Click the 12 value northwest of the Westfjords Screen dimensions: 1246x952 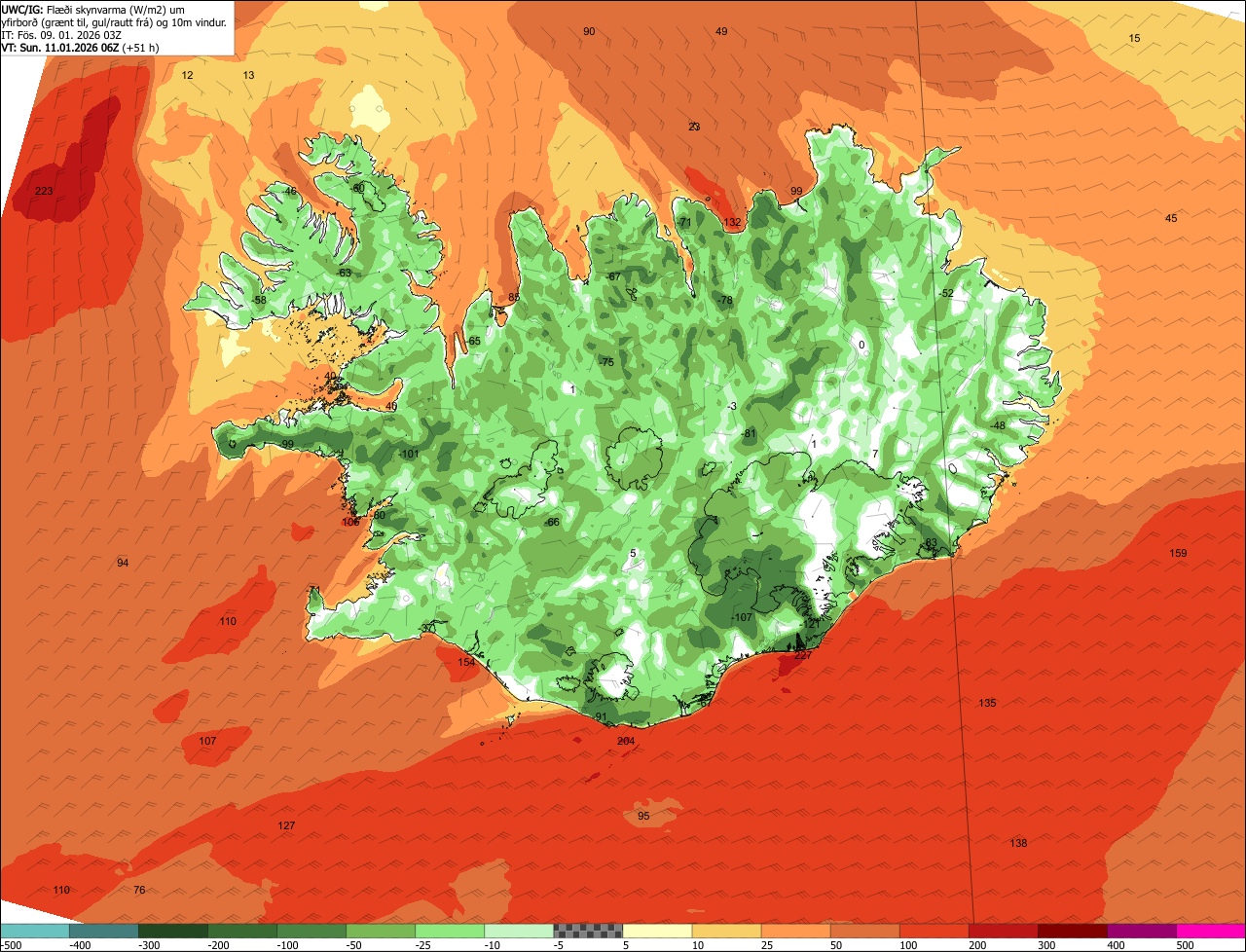(188, 75)
